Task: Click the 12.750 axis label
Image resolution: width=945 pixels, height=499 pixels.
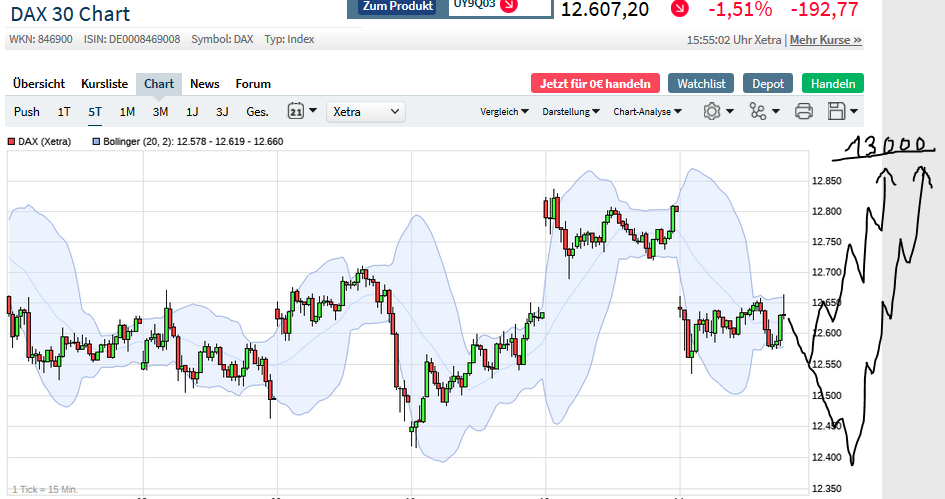Action: pyautogui.click(x=827, y=242)
